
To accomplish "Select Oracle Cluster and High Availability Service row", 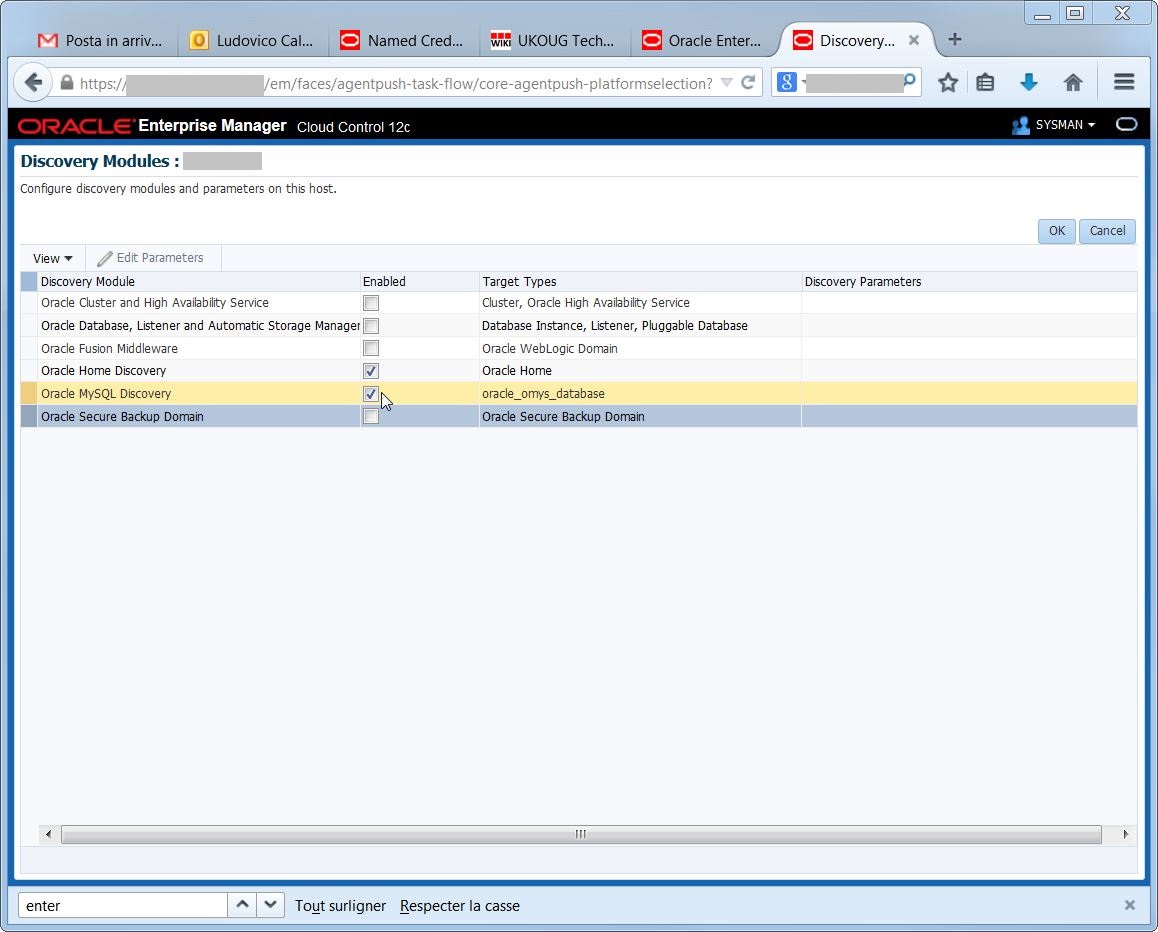I will point(579,303).
